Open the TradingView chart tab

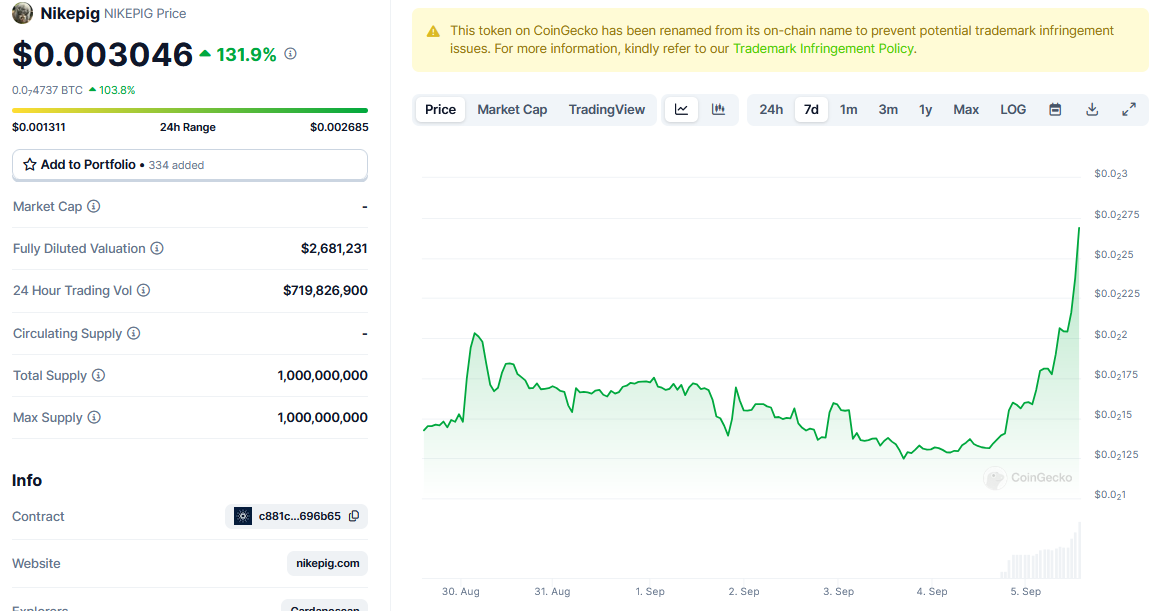pos(607,110)
